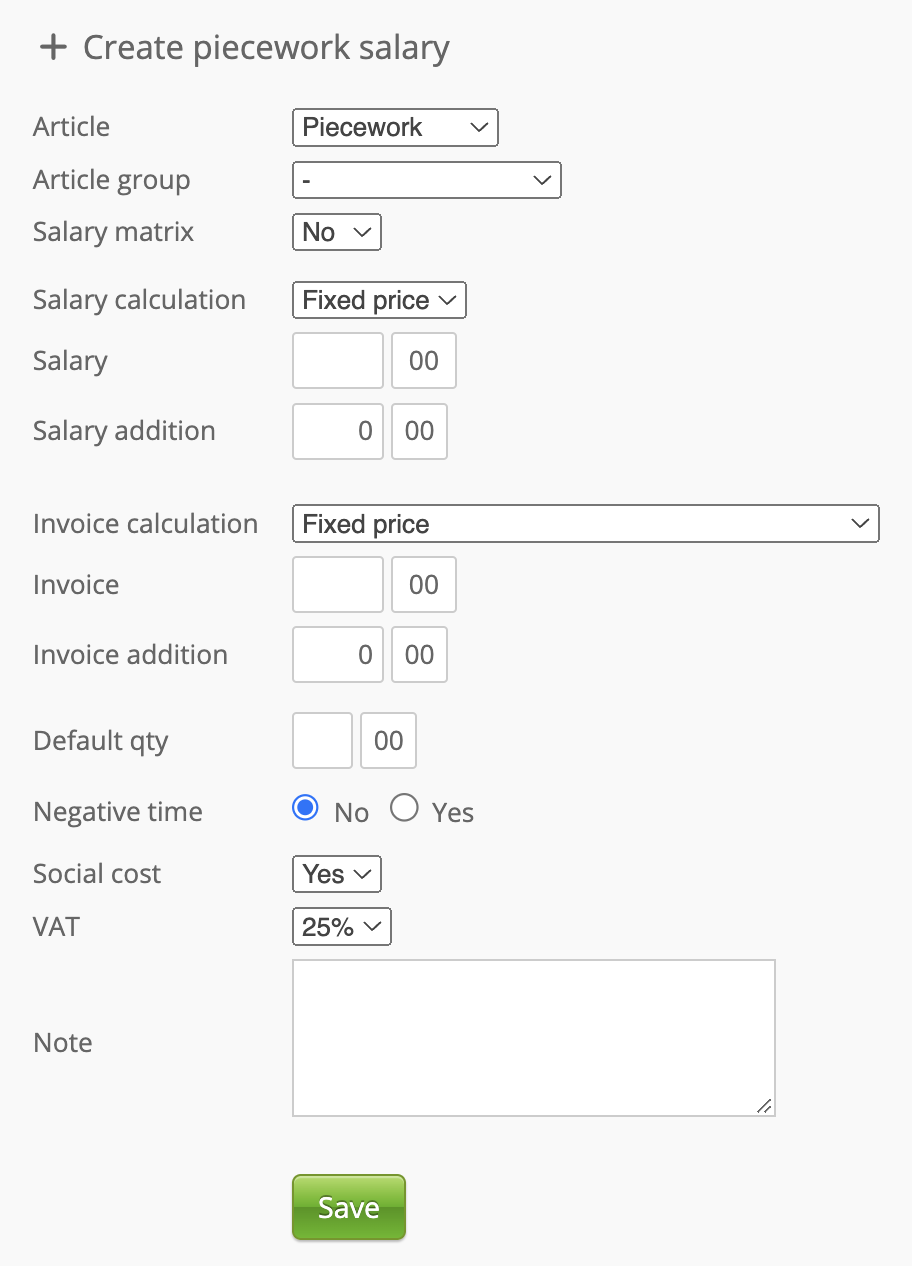Focus the Invoice addition amount field
Screen dimensions: 912x1266
(338, 656)
